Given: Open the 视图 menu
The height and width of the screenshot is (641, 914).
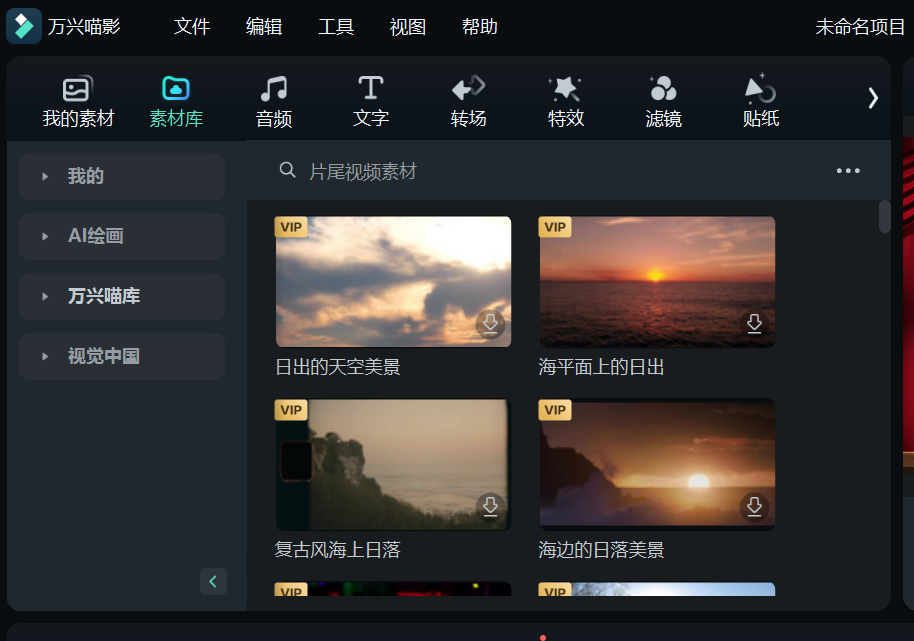Looking at the screenshot, I should click(407, 27).
